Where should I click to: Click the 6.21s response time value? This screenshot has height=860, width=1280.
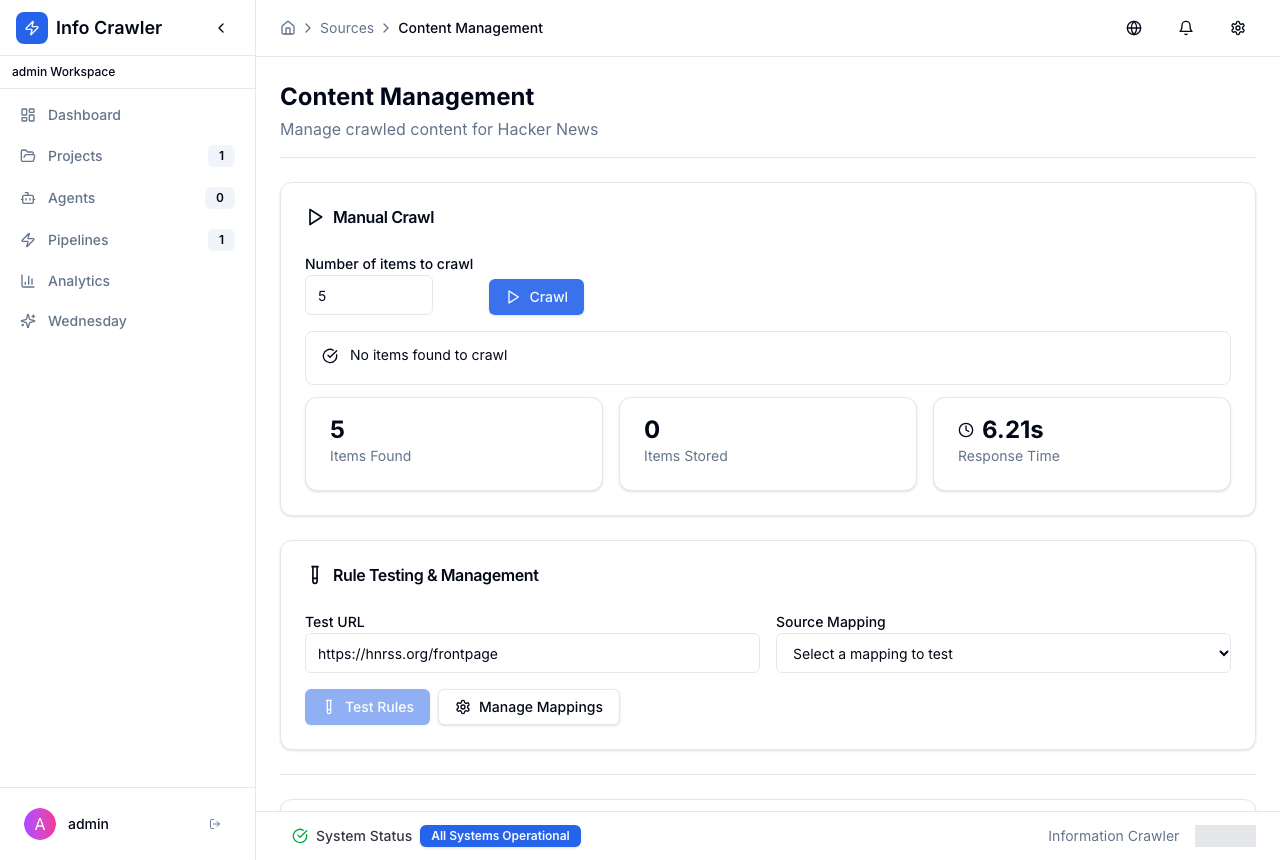pos(1013,430)
